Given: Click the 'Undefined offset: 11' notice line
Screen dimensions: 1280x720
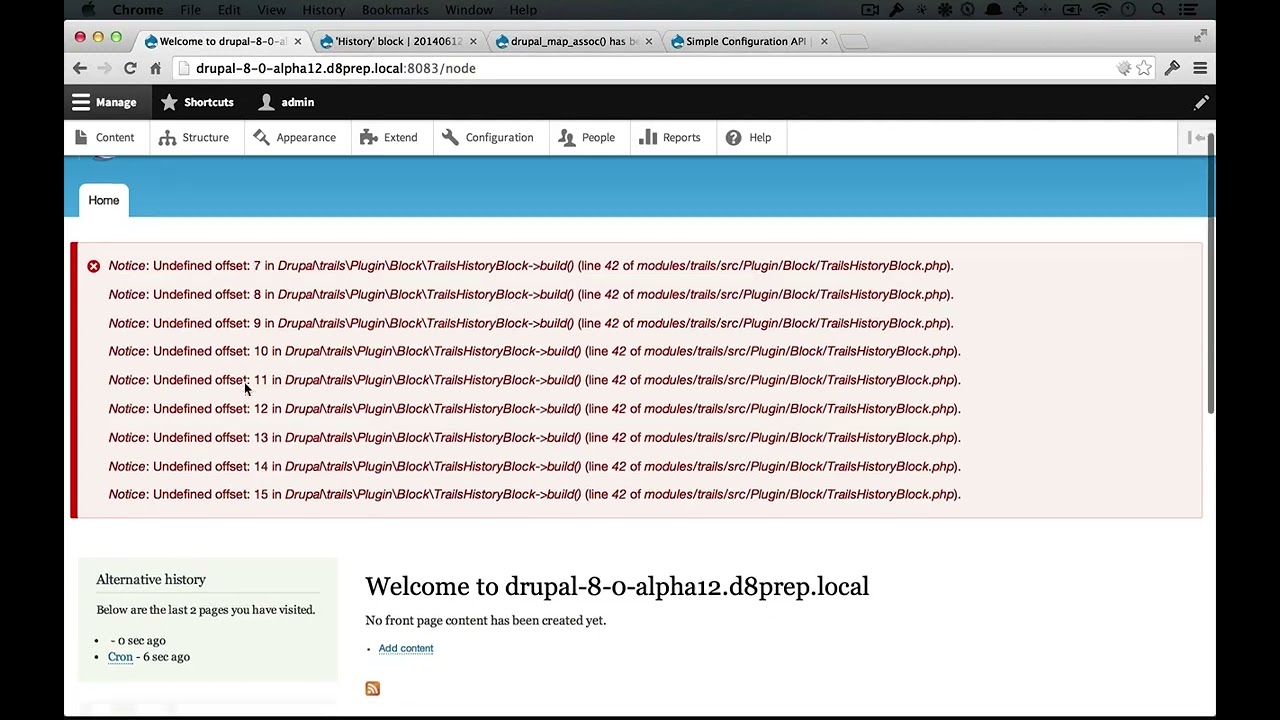Looking at the screenshot, I should coord(534,380).
